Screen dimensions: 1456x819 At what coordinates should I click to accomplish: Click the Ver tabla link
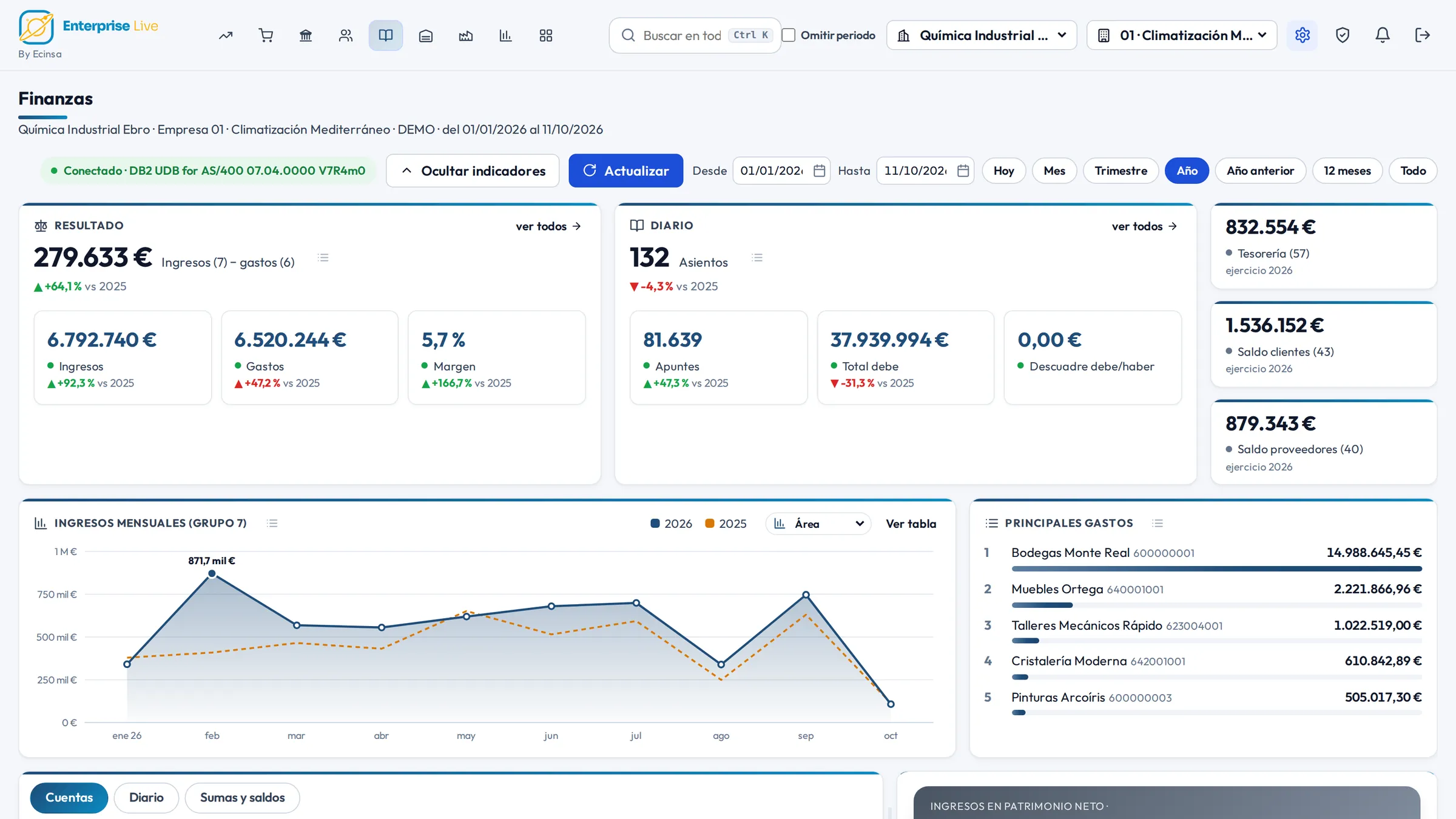tap(911, 524)
